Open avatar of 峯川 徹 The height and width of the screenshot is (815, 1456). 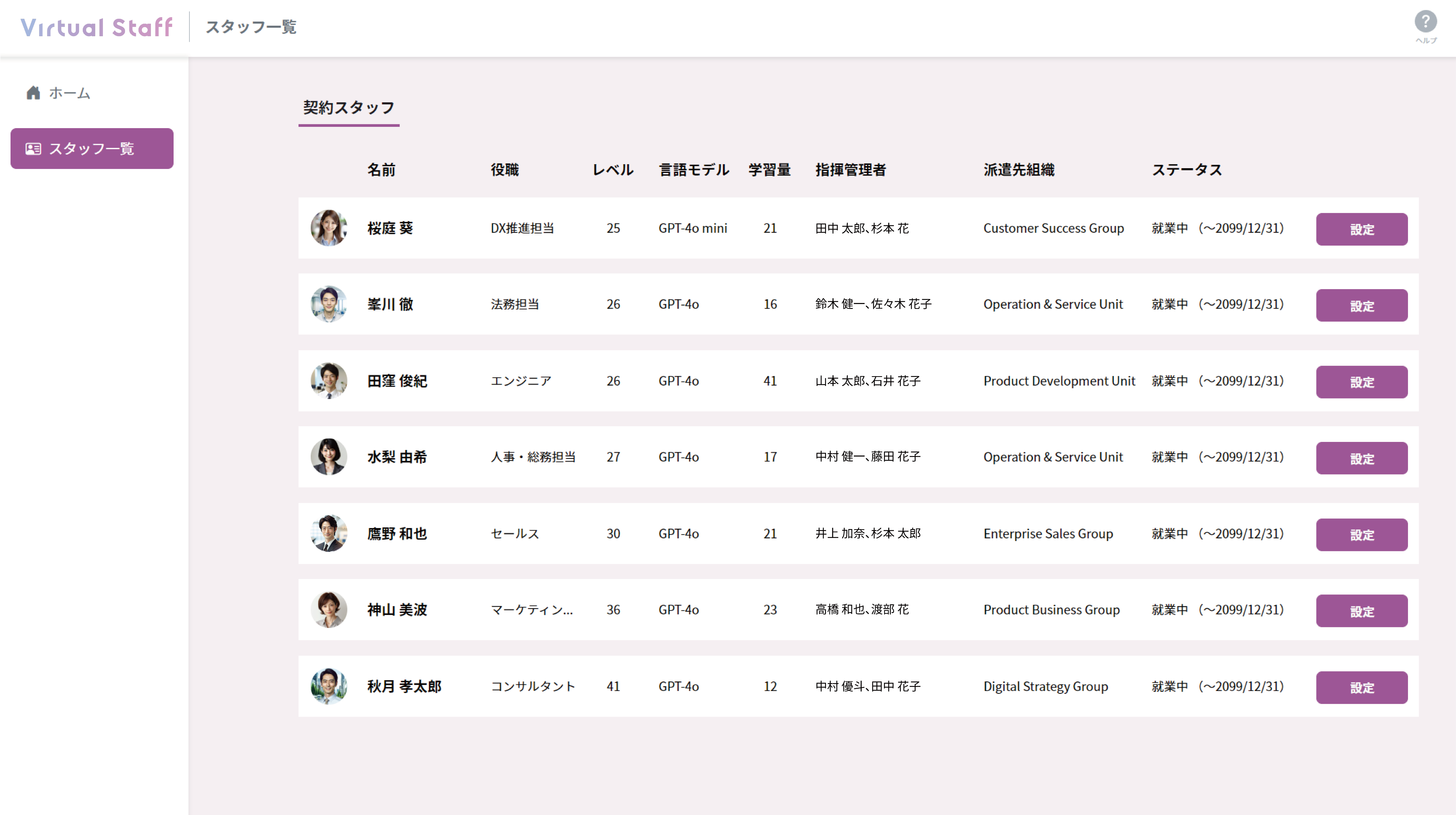coord(329,304)
